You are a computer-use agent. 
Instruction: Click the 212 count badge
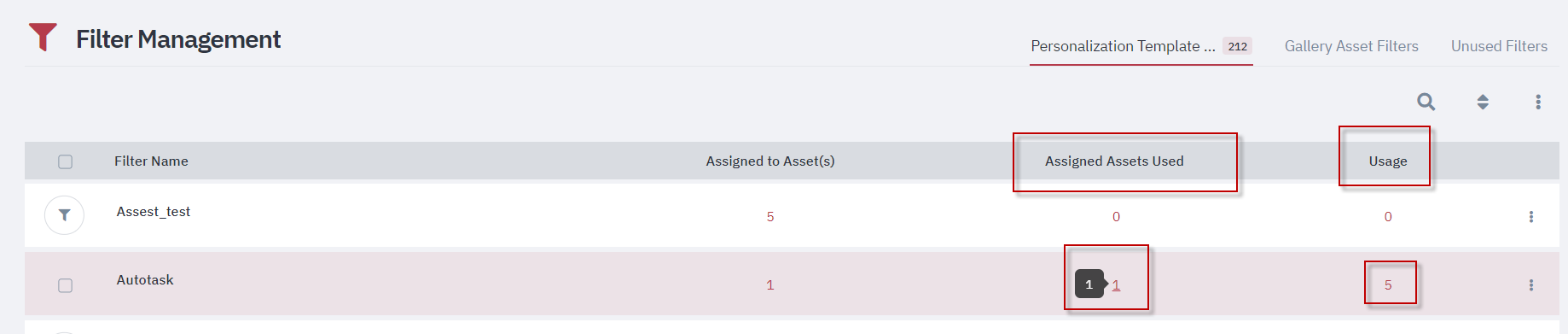click(x=1237, y=46)
